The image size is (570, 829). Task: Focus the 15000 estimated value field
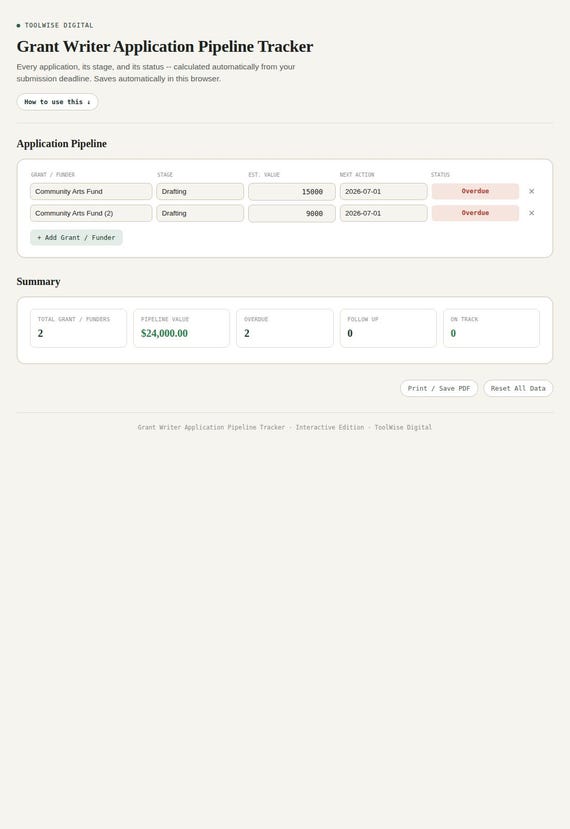292,192
